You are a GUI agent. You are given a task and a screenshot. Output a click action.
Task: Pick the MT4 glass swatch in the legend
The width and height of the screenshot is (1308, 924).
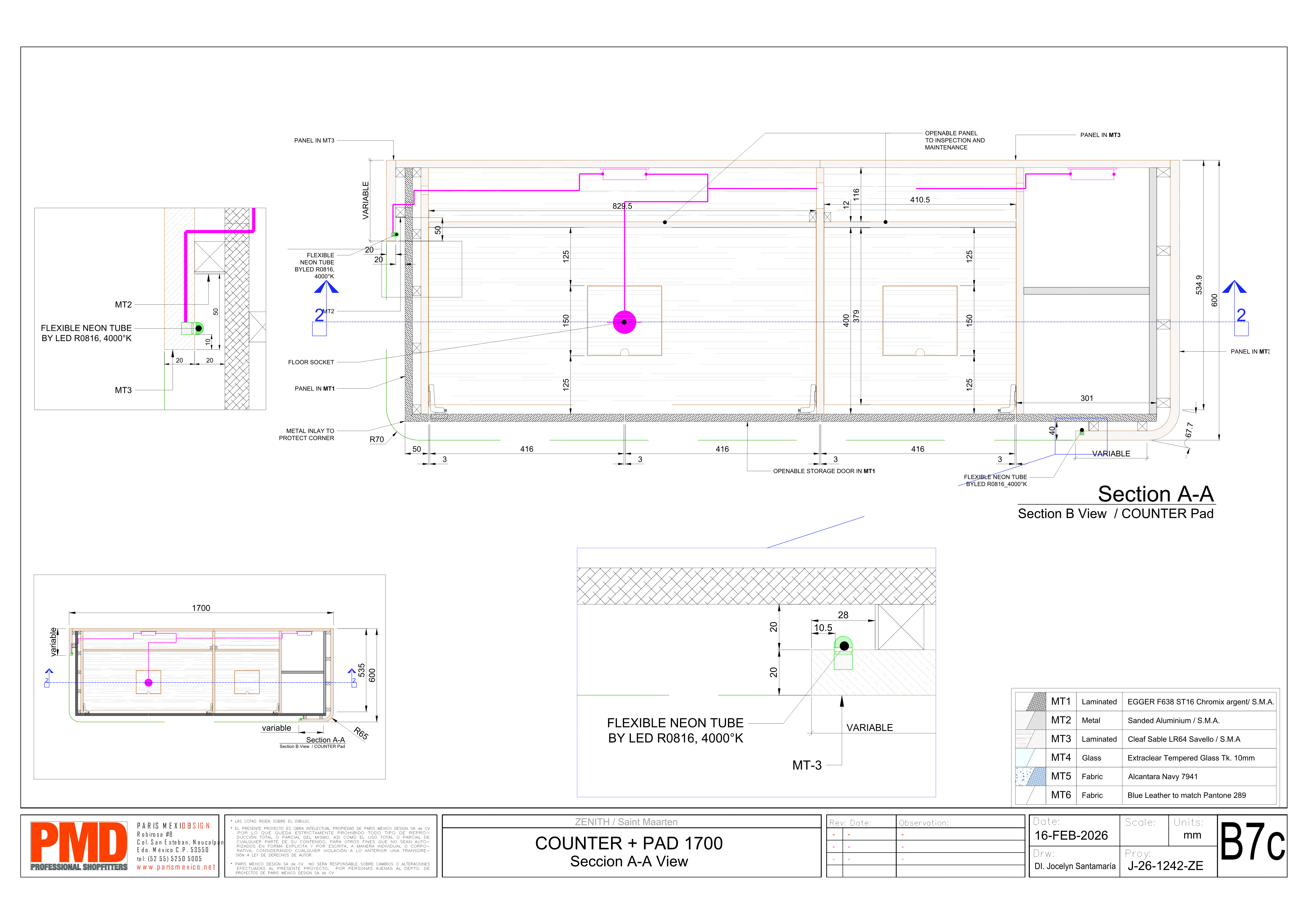1031,758
